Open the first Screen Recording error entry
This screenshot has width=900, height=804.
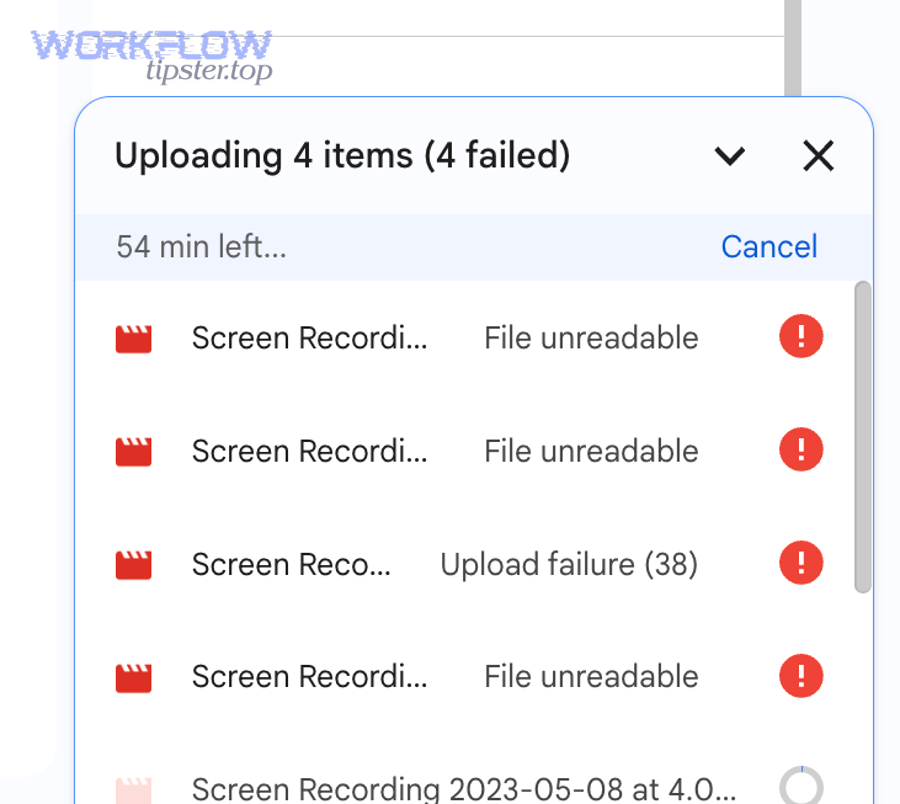(310, 337)
